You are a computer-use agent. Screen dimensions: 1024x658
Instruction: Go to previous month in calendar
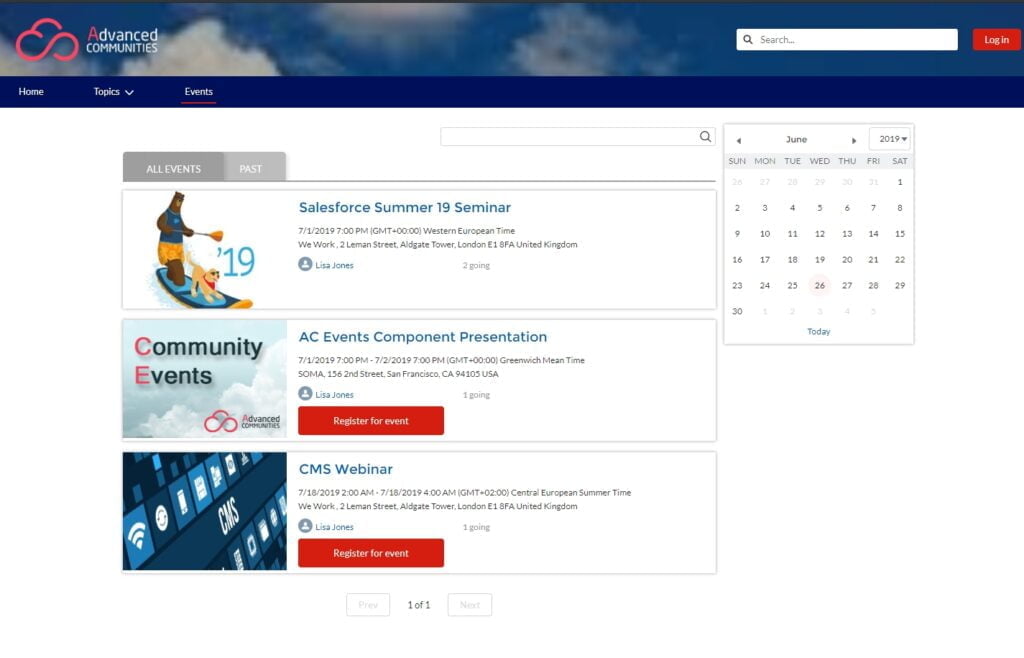739,140
